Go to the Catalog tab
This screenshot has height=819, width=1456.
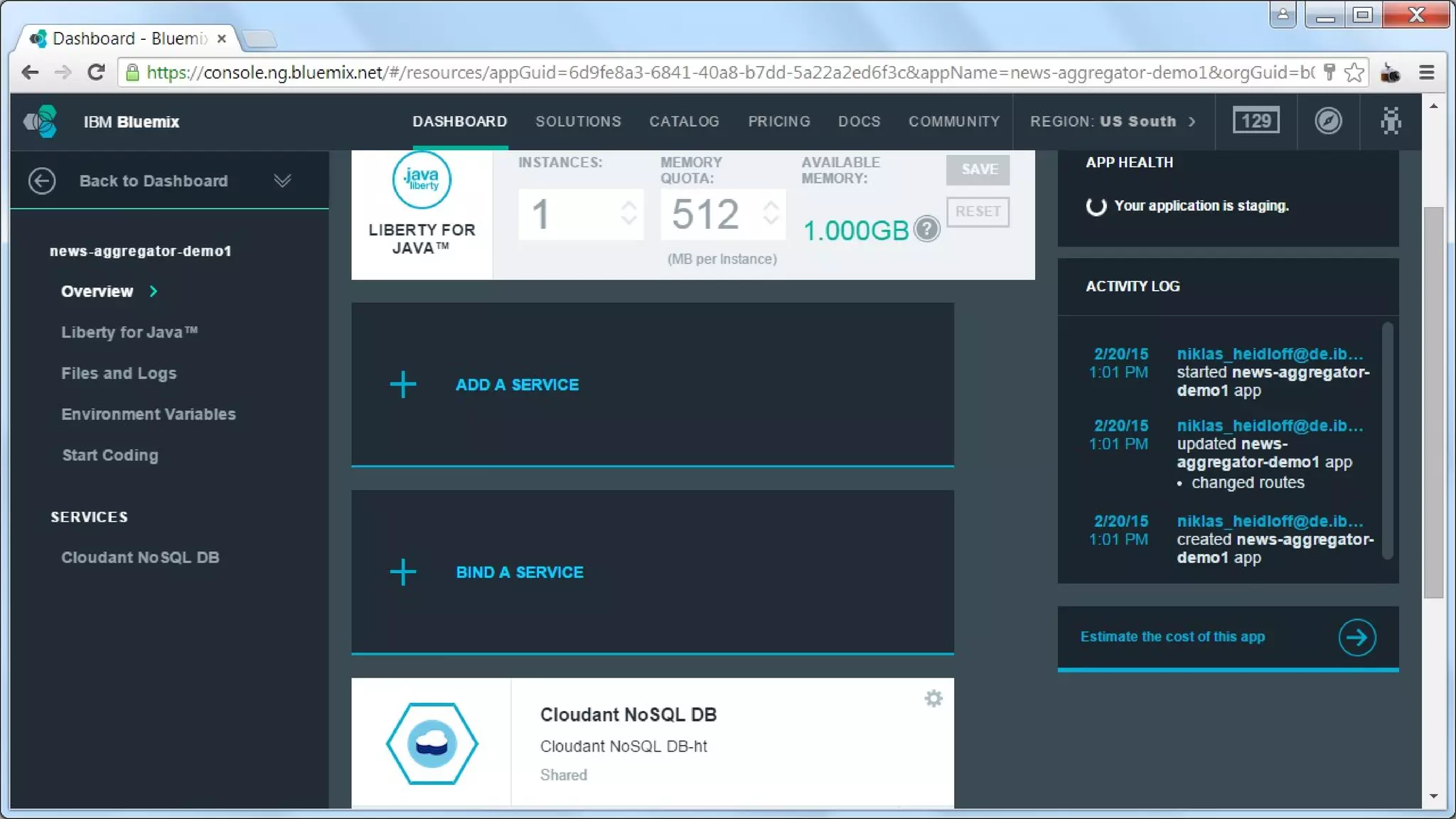[x=684, y=122]
